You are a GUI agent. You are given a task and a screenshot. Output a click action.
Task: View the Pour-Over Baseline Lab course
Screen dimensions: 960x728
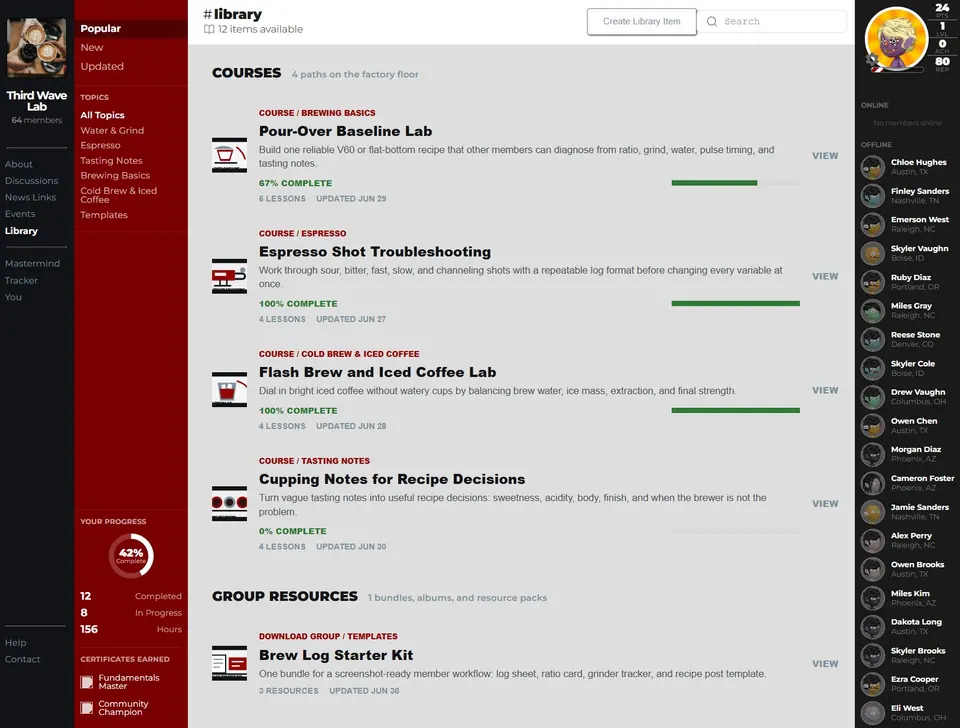[825, 156]
